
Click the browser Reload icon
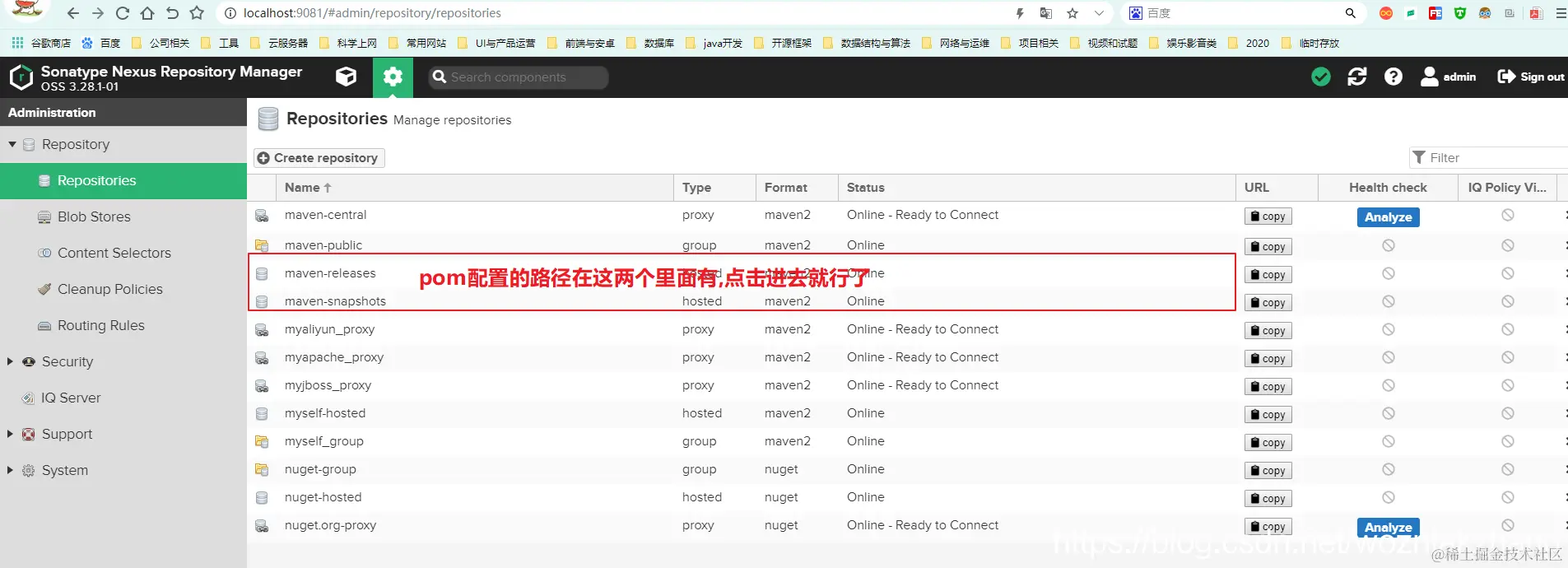(123, 13)
